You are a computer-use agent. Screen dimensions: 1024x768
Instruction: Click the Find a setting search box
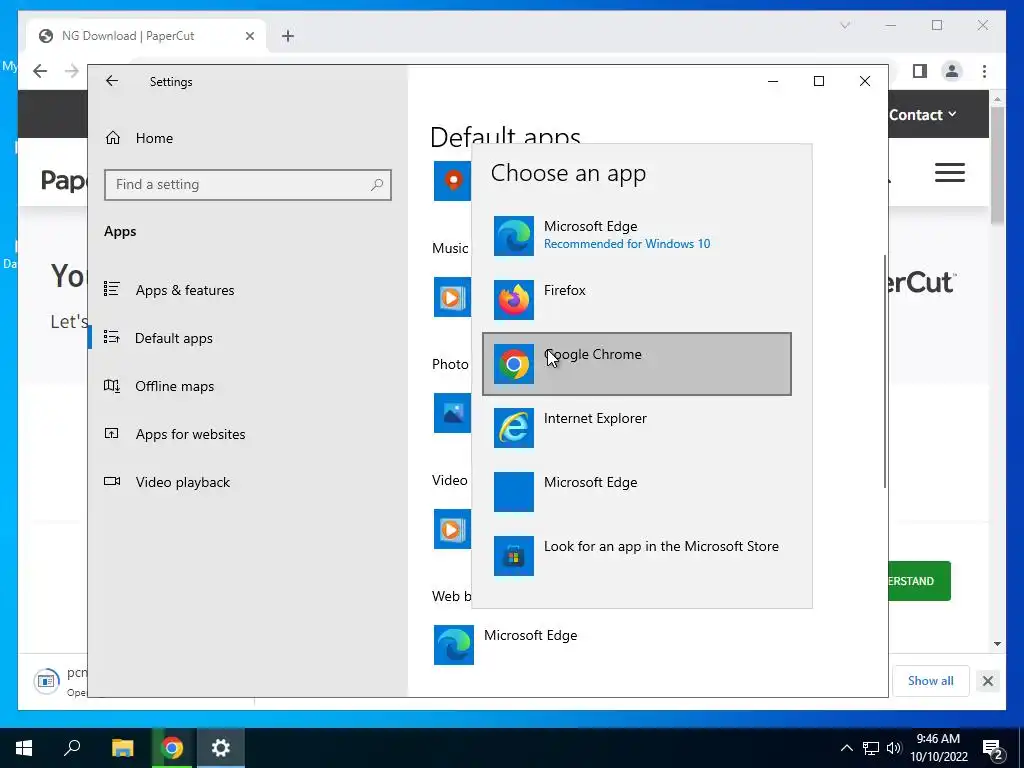[x=248, y=185]
